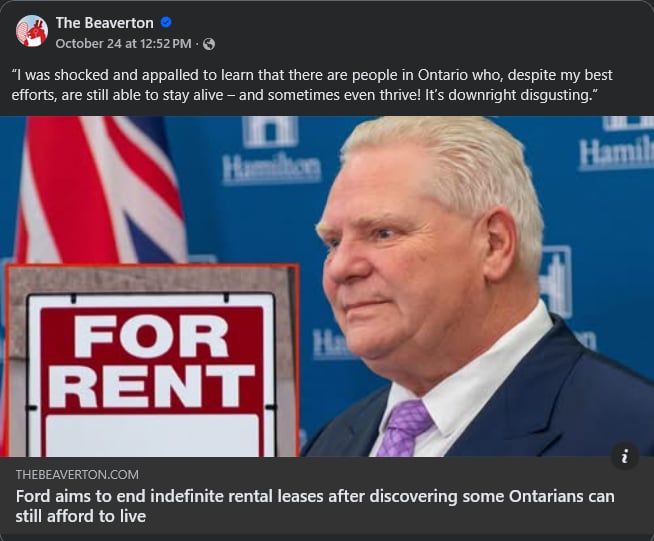
Task: Click the THEBEAVERTON.COM domain label
Action: 77,475
